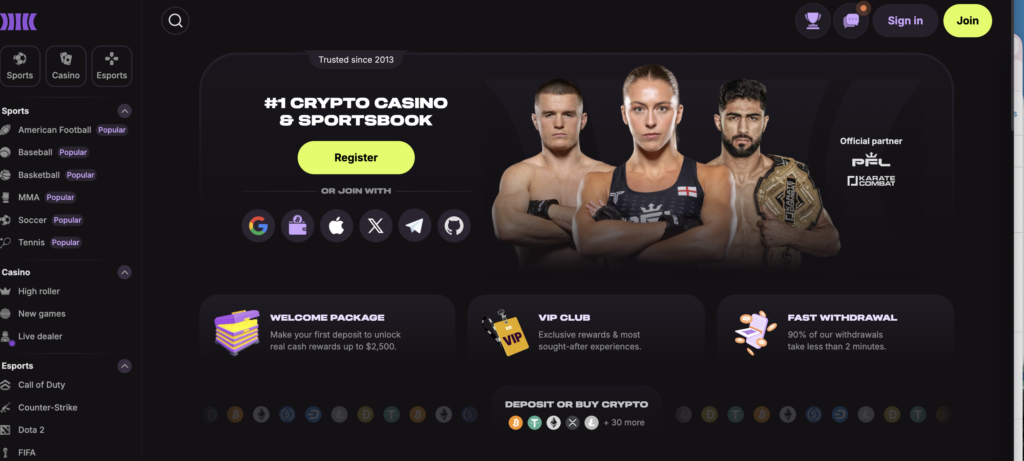The image size is (1024, 461).
Task: Join with crypto wallet icon
Action: point(297,226)
